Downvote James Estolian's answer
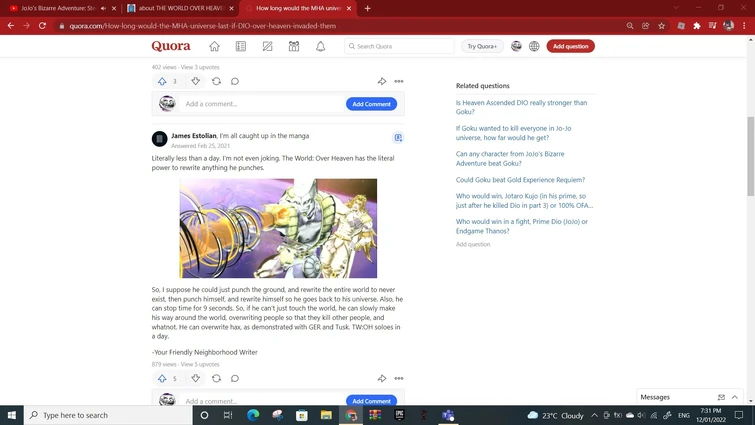 coord(195,378)
